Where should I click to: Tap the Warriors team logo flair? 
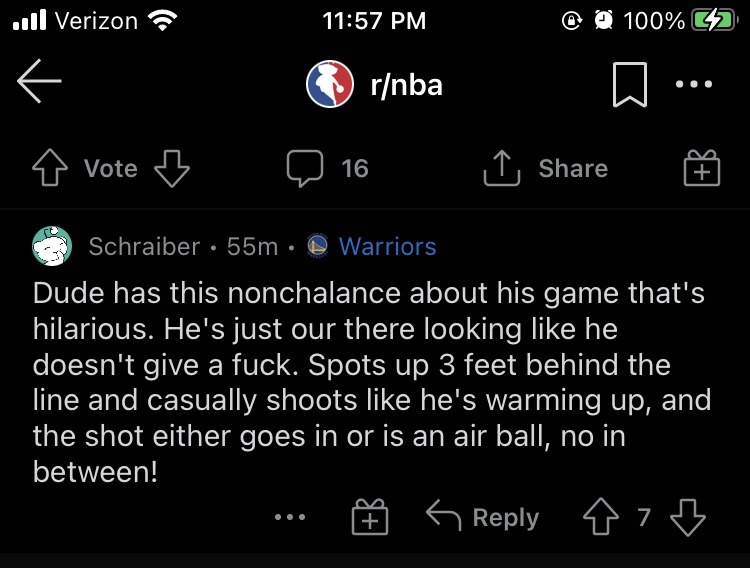pyautogui.click(x=318, y=246)
